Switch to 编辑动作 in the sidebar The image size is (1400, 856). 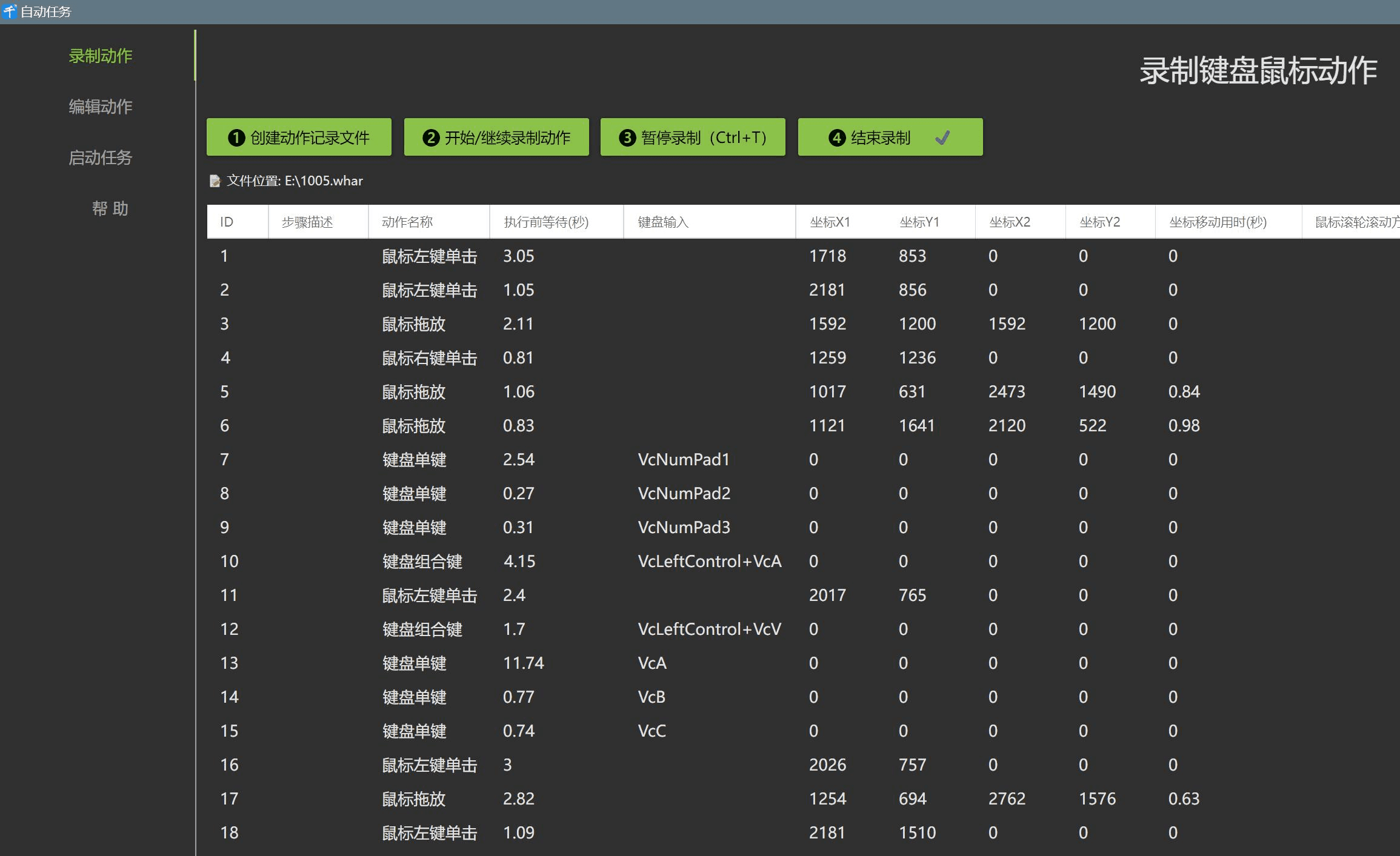(x=101, y=107)
